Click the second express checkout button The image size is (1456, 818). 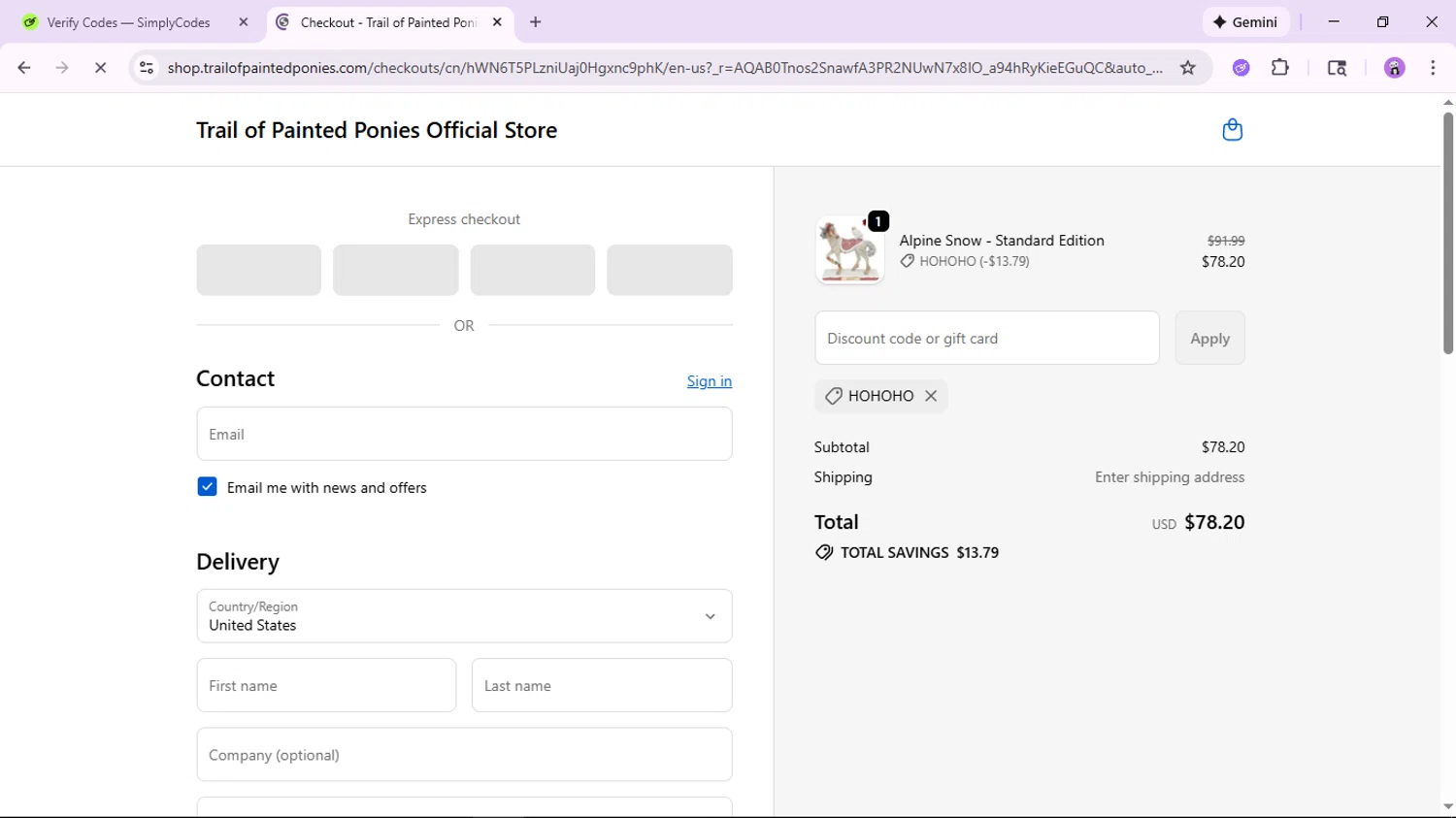point(396,270)
